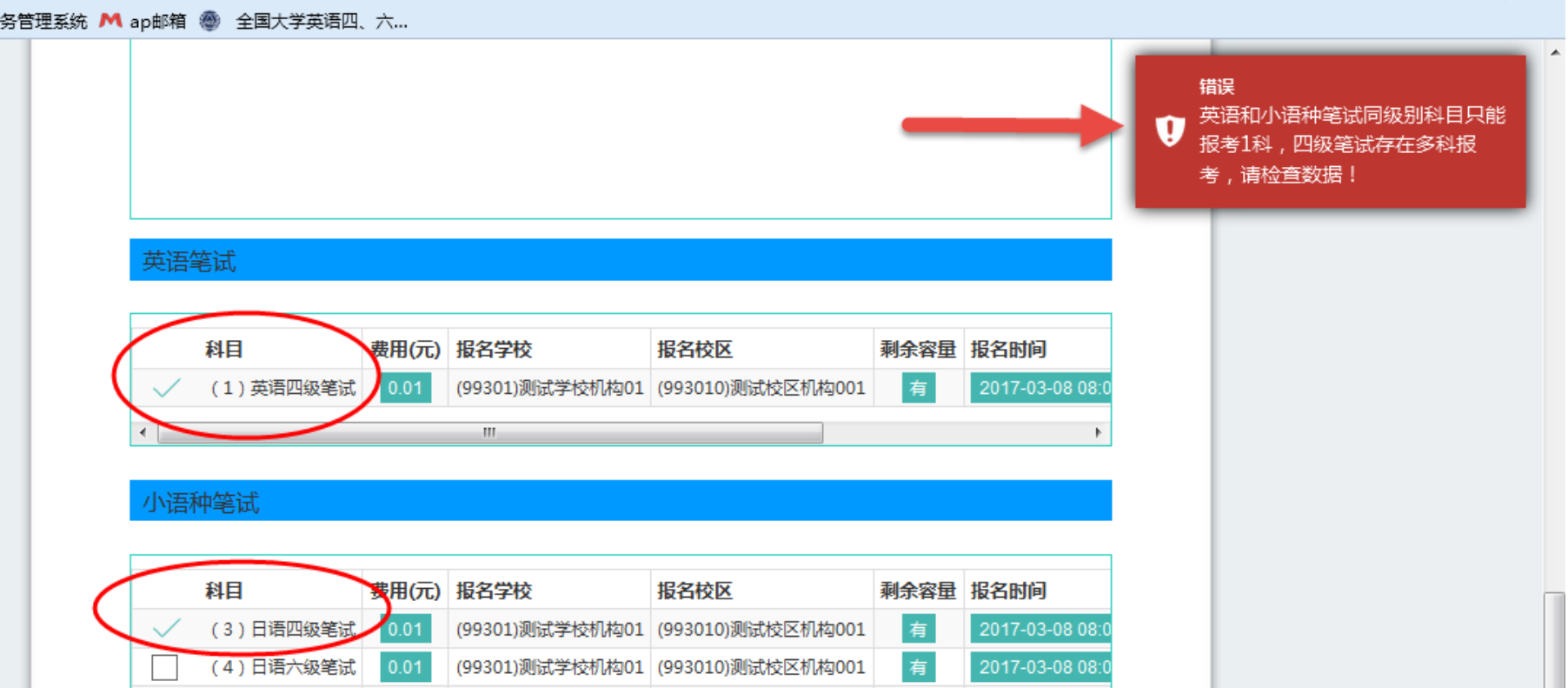Click the page vertical scrollbar thumb
The image size is (1568, 688).
coord(1555,640)
